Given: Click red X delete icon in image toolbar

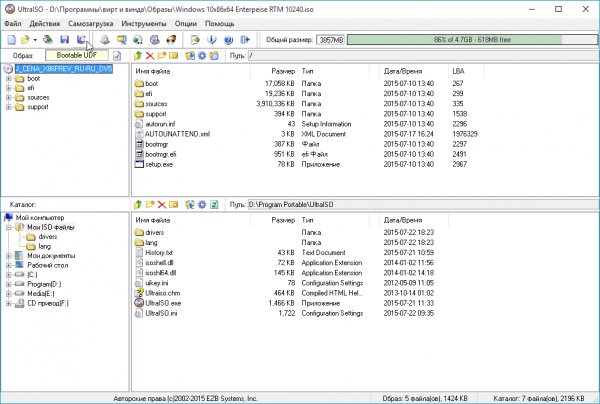Looking at the screenshot, I should pyautogui.click(x=150, y=56).
